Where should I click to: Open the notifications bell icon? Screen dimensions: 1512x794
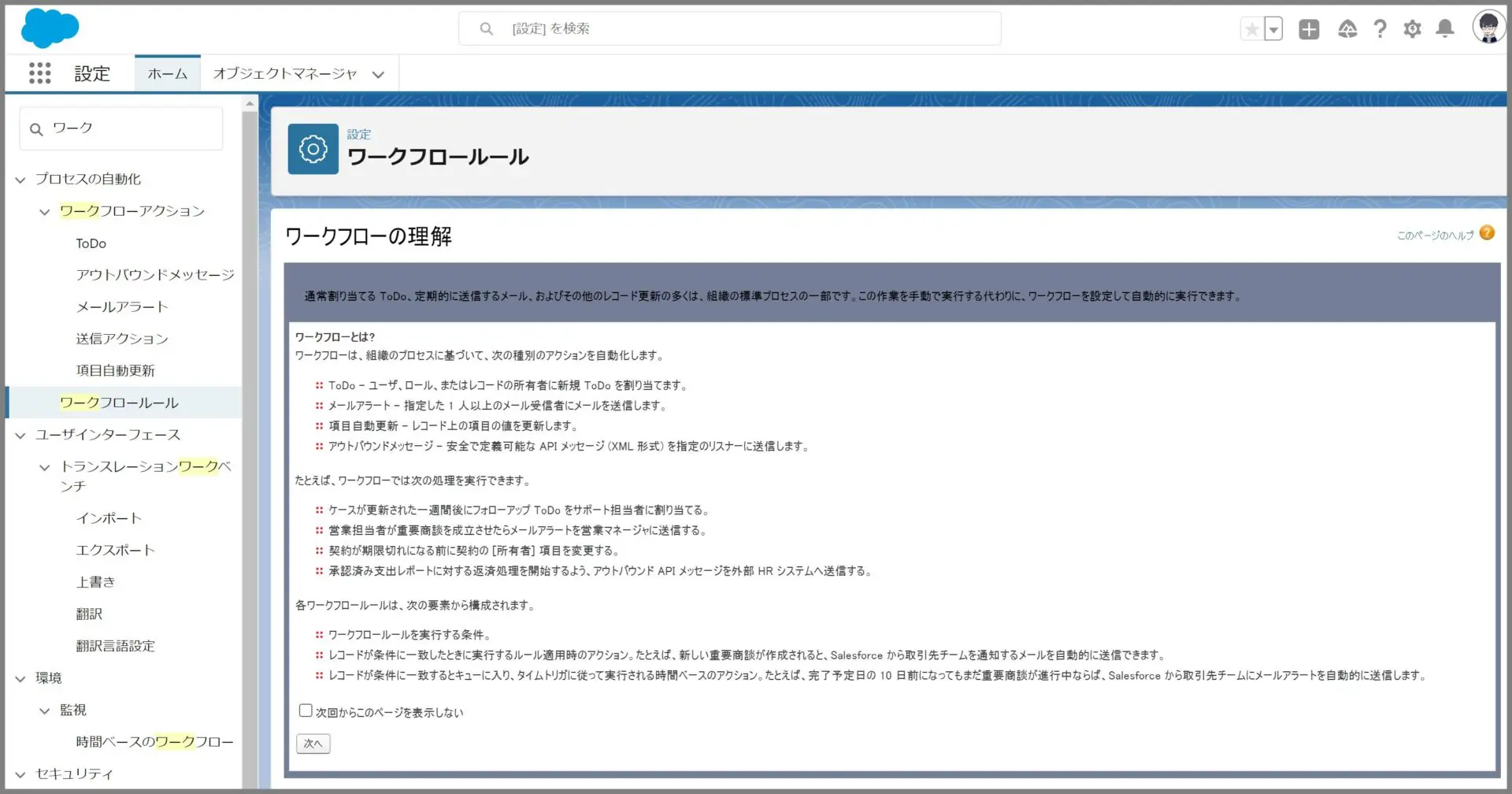pyautogui.click(x=1444, y=29)
